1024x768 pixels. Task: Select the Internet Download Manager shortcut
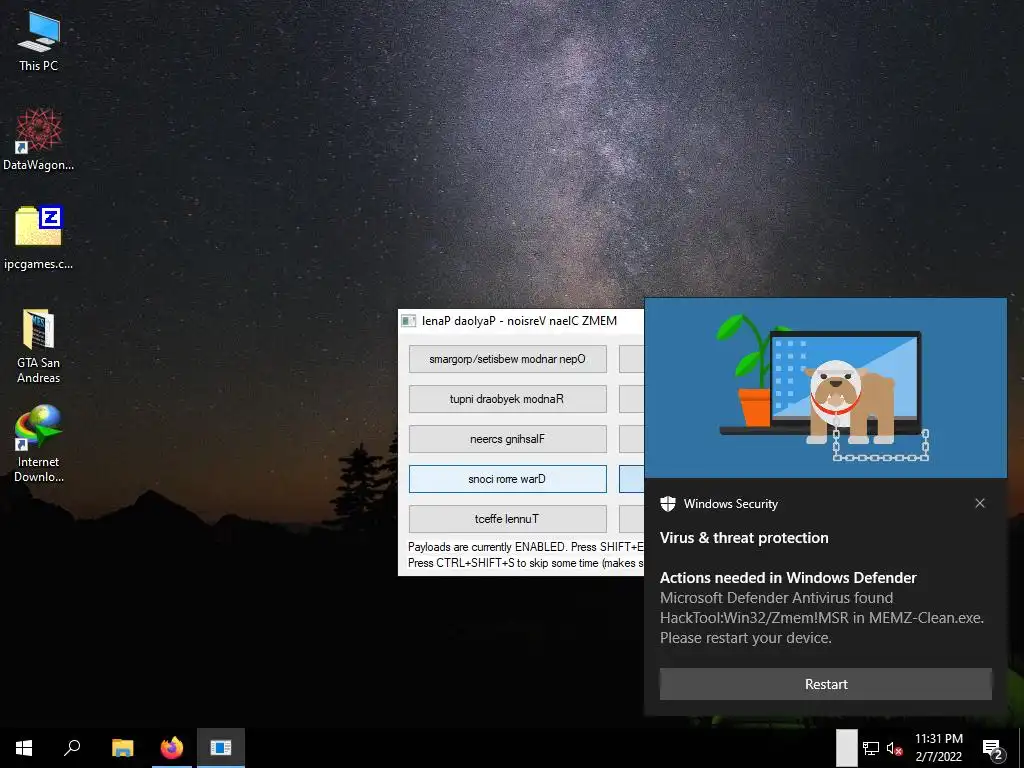[39, 444]
